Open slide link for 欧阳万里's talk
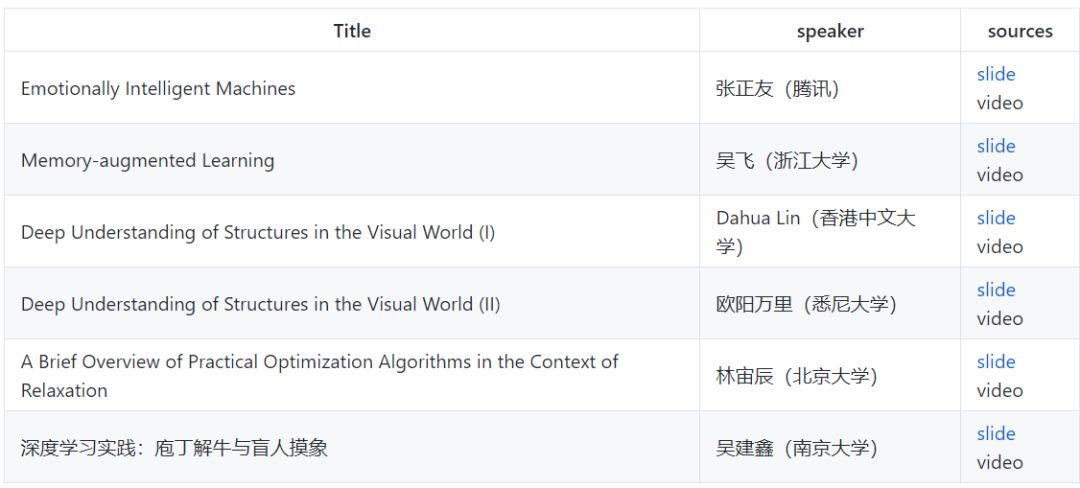1080x488 pixels. [995, 290]
